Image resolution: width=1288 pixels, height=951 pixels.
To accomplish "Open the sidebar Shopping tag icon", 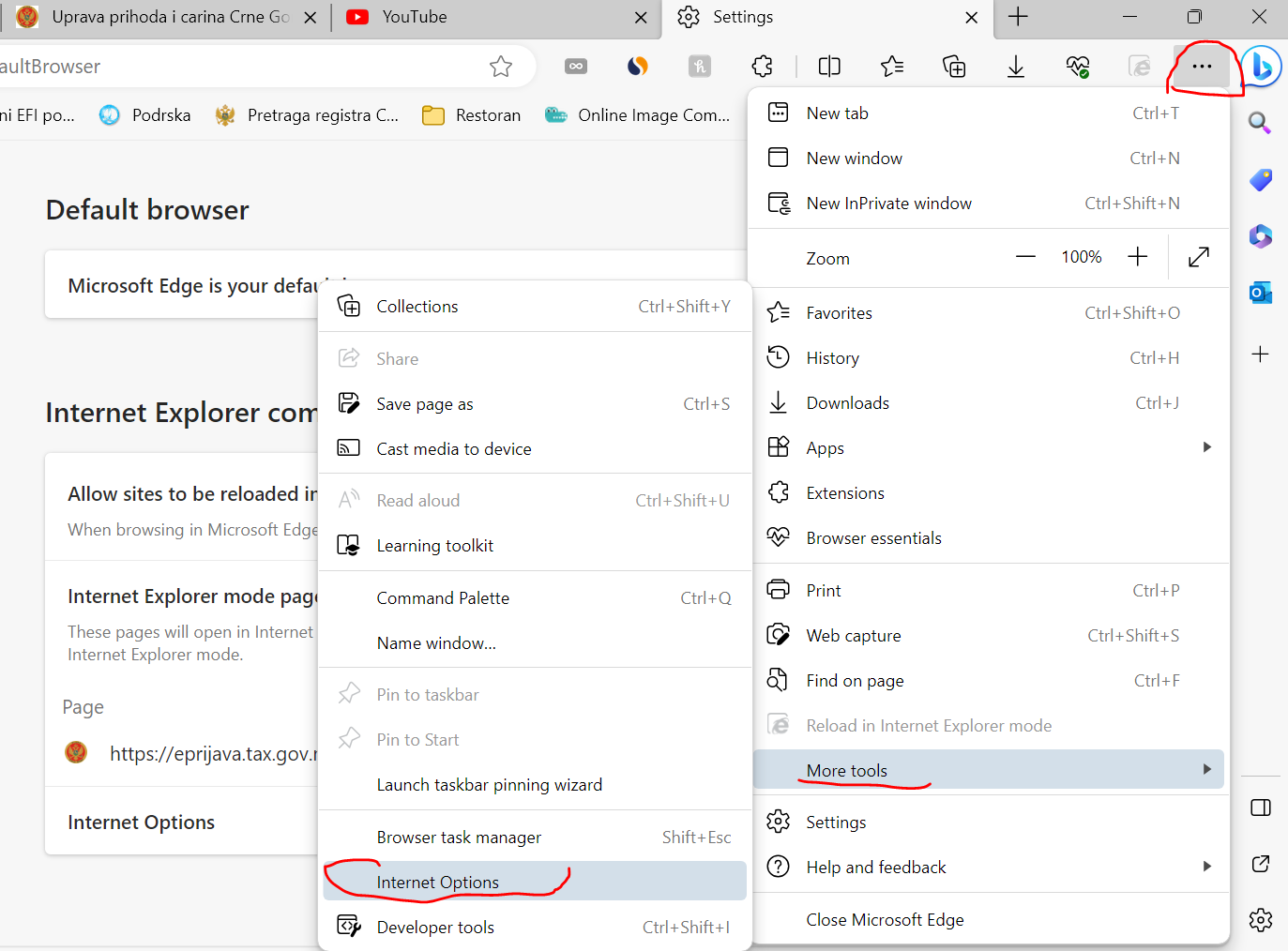I will pyautogui.click(x=1260, y=179).
